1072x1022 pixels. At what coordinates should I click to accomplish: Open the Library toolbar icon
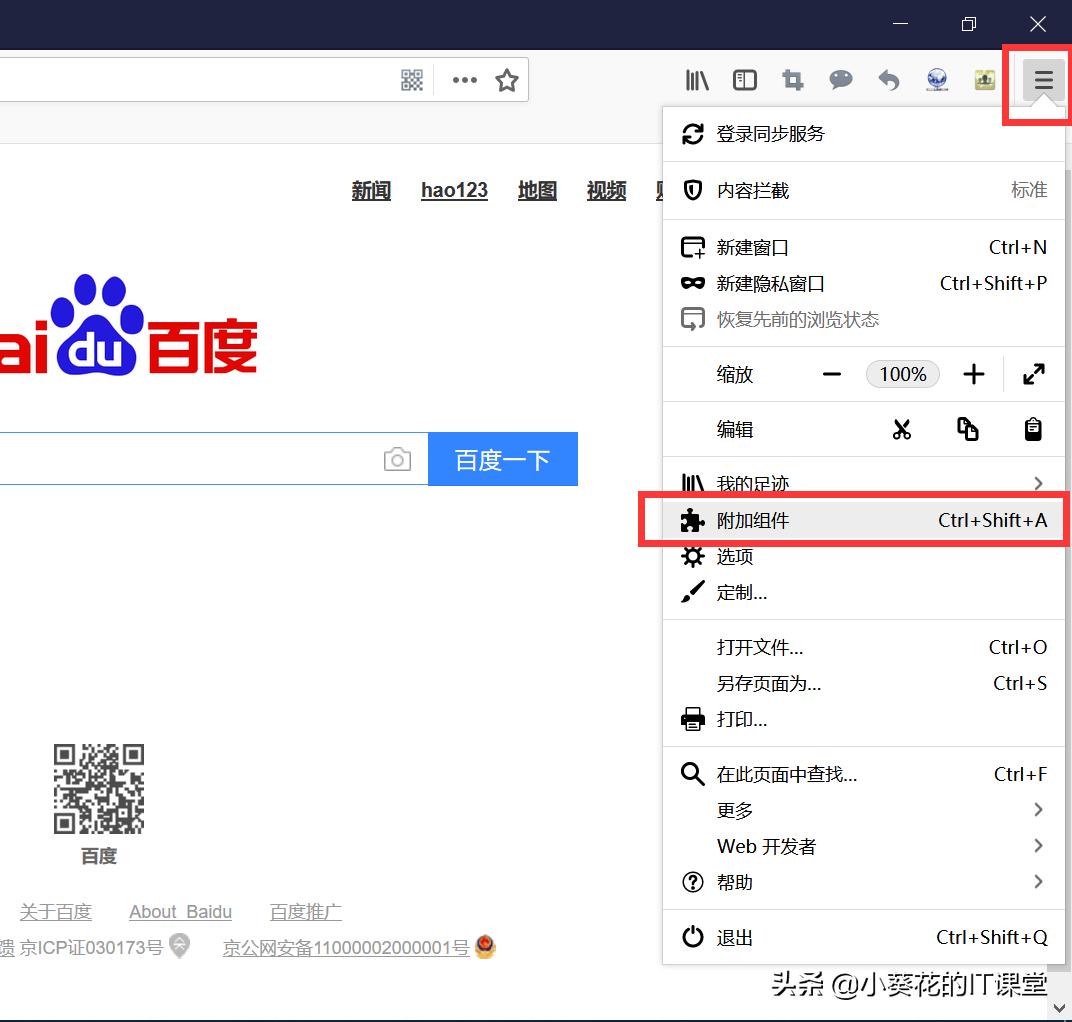click(x=697, y=80)
